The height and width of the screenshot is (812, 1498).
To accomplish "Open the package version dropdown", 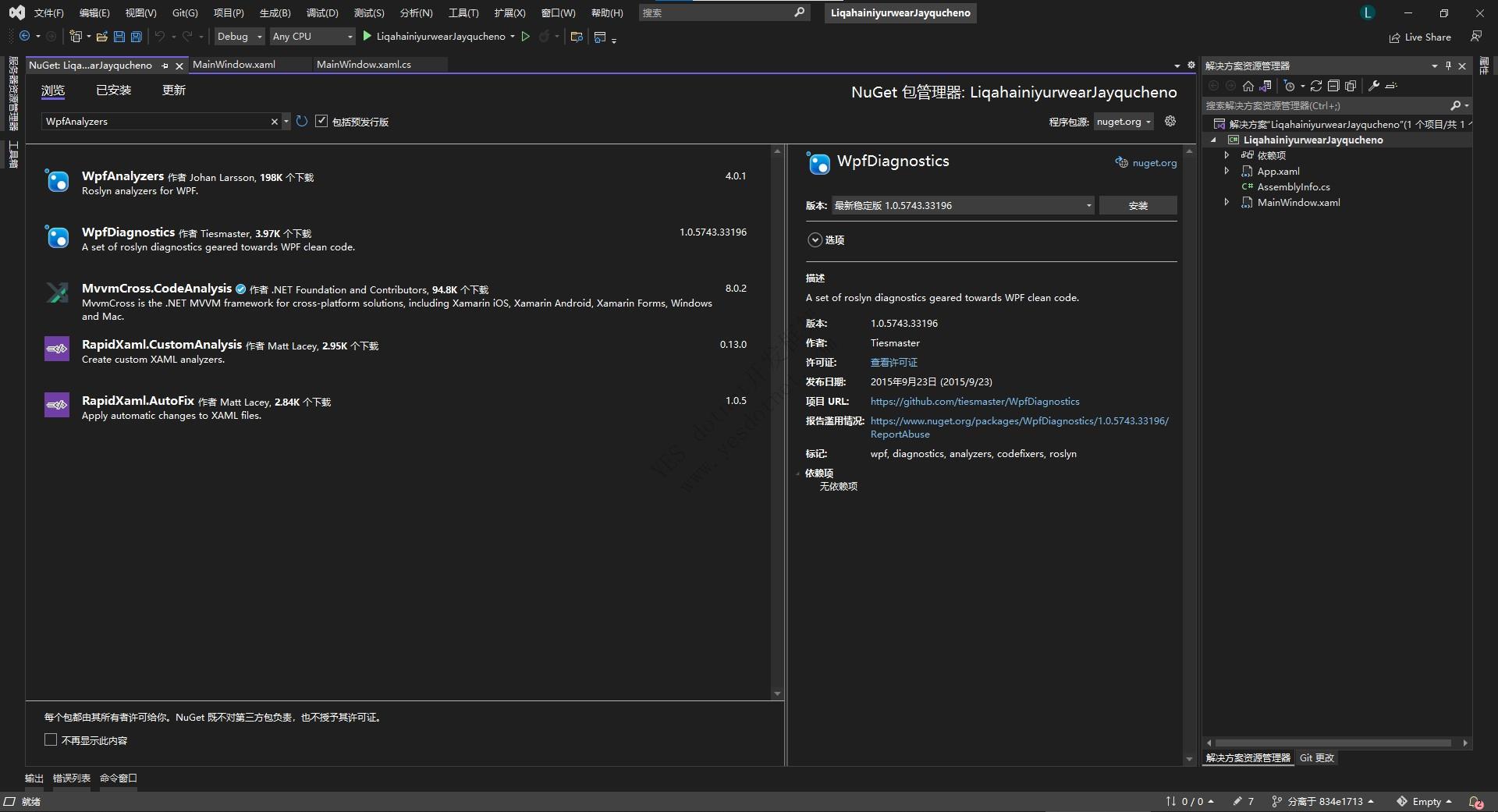I will pos(963,205).
